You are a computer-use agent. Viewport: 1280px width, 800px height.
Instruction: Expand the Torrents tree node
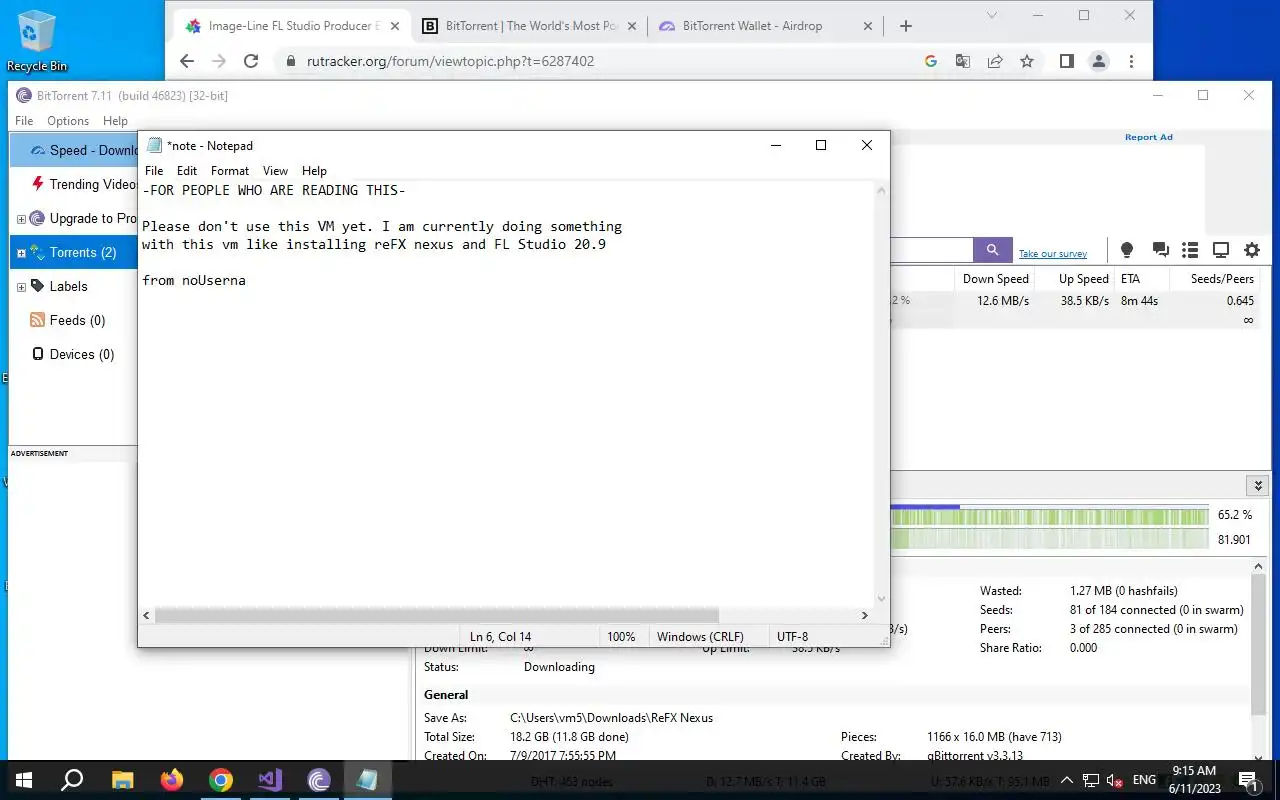pos(21,253)
